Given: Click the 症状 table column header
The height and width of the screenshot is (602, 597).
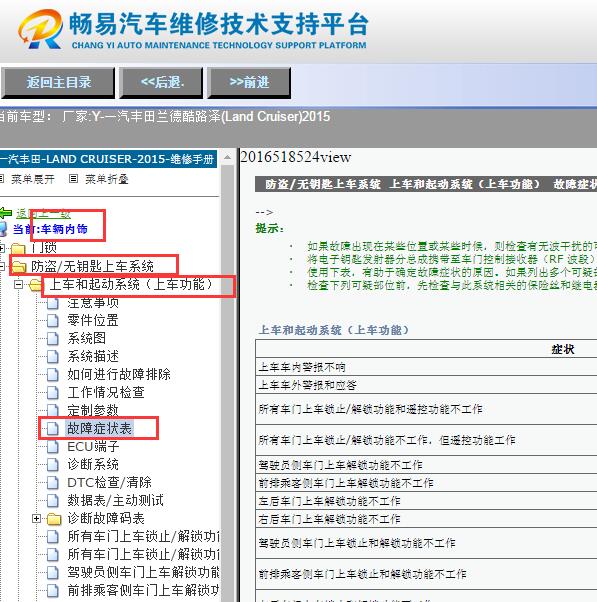Looking at the screenshot, I should coord(562,349).
